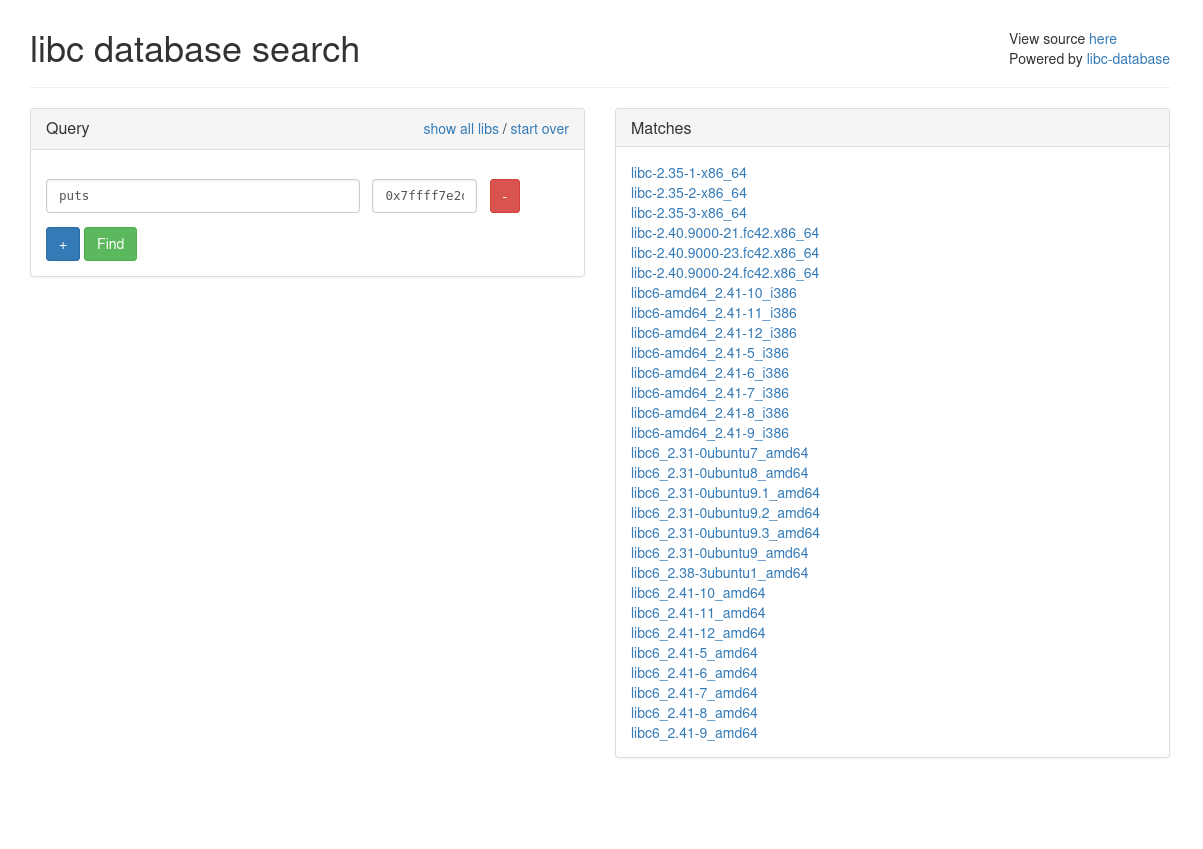Screen dimensions: 1203x849
Task: Select libc6_2.31-0ubuntu9.2_amd64 match
Action: tap(725, 513)
